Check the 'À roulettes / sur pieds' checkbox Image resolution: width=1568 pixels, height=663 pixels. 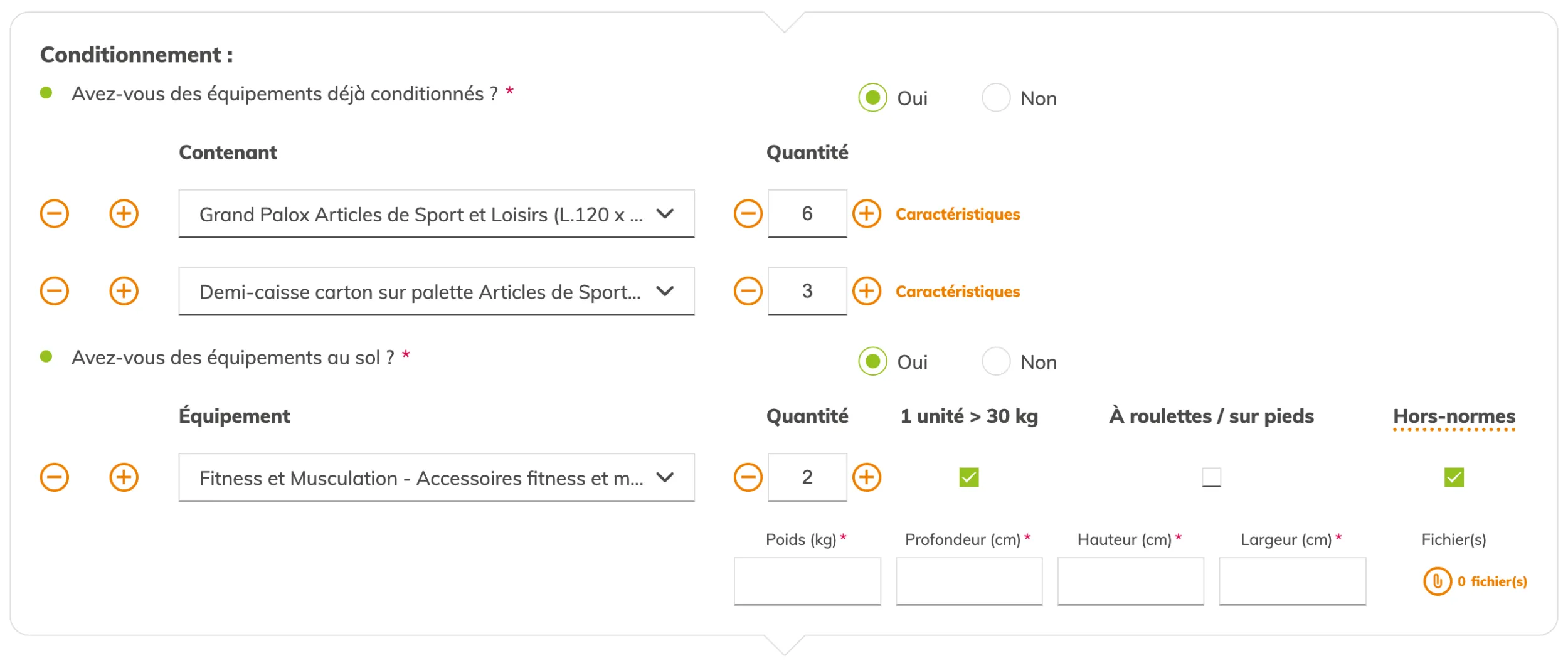click(1212, 477)
